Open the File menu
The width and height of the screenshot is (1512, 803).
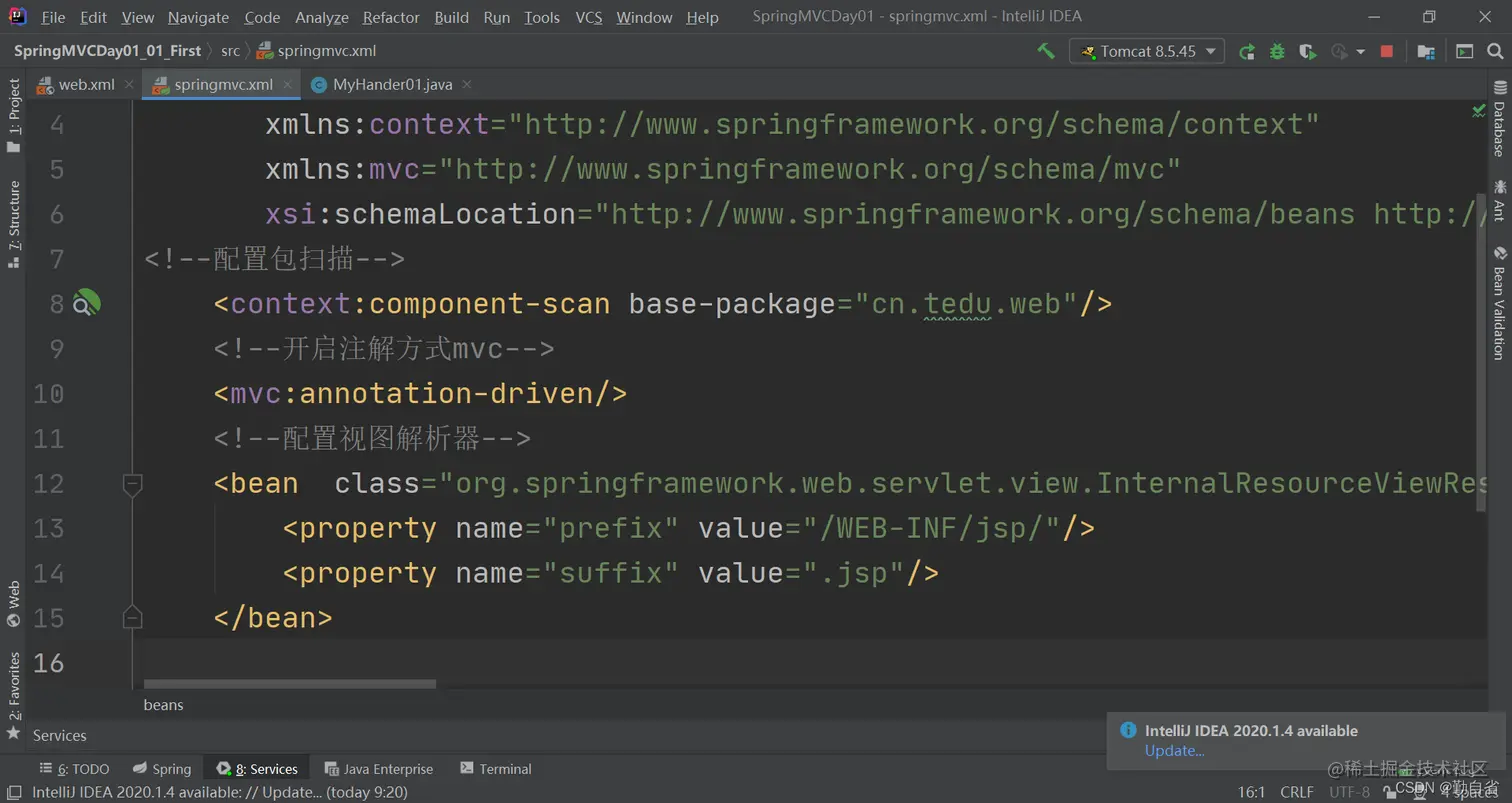tap(53, 17)
